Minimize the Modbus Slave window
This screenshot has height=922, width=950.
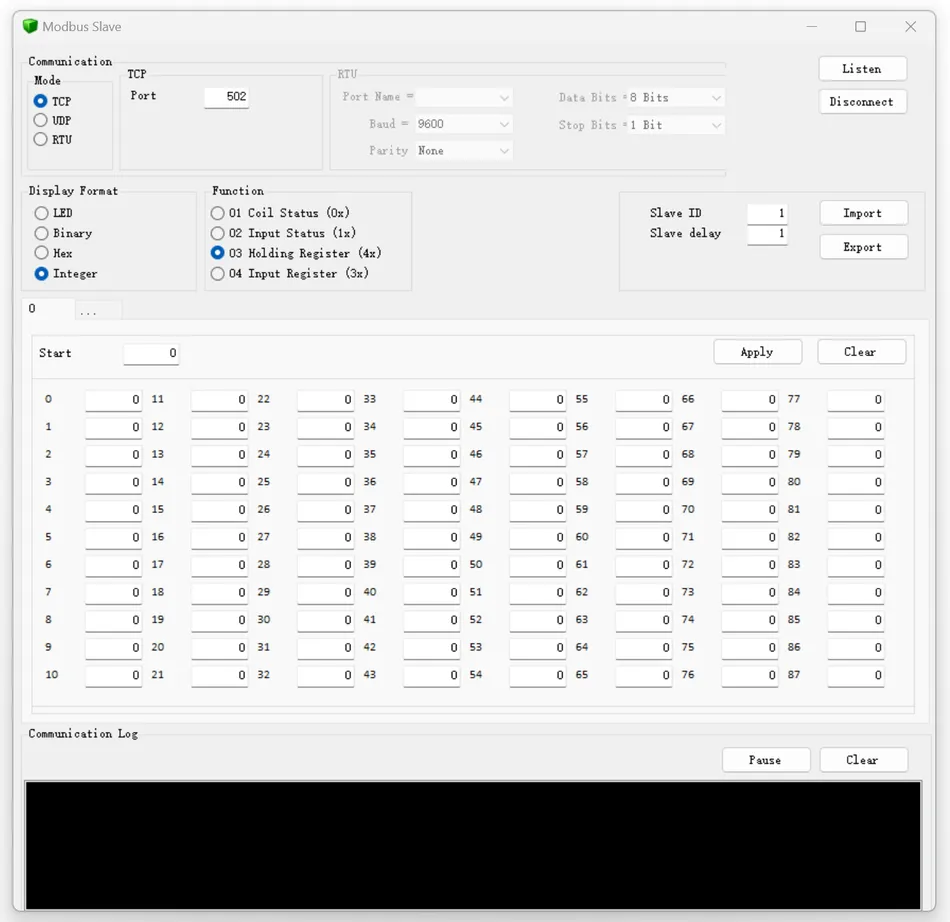coord(812,27)
